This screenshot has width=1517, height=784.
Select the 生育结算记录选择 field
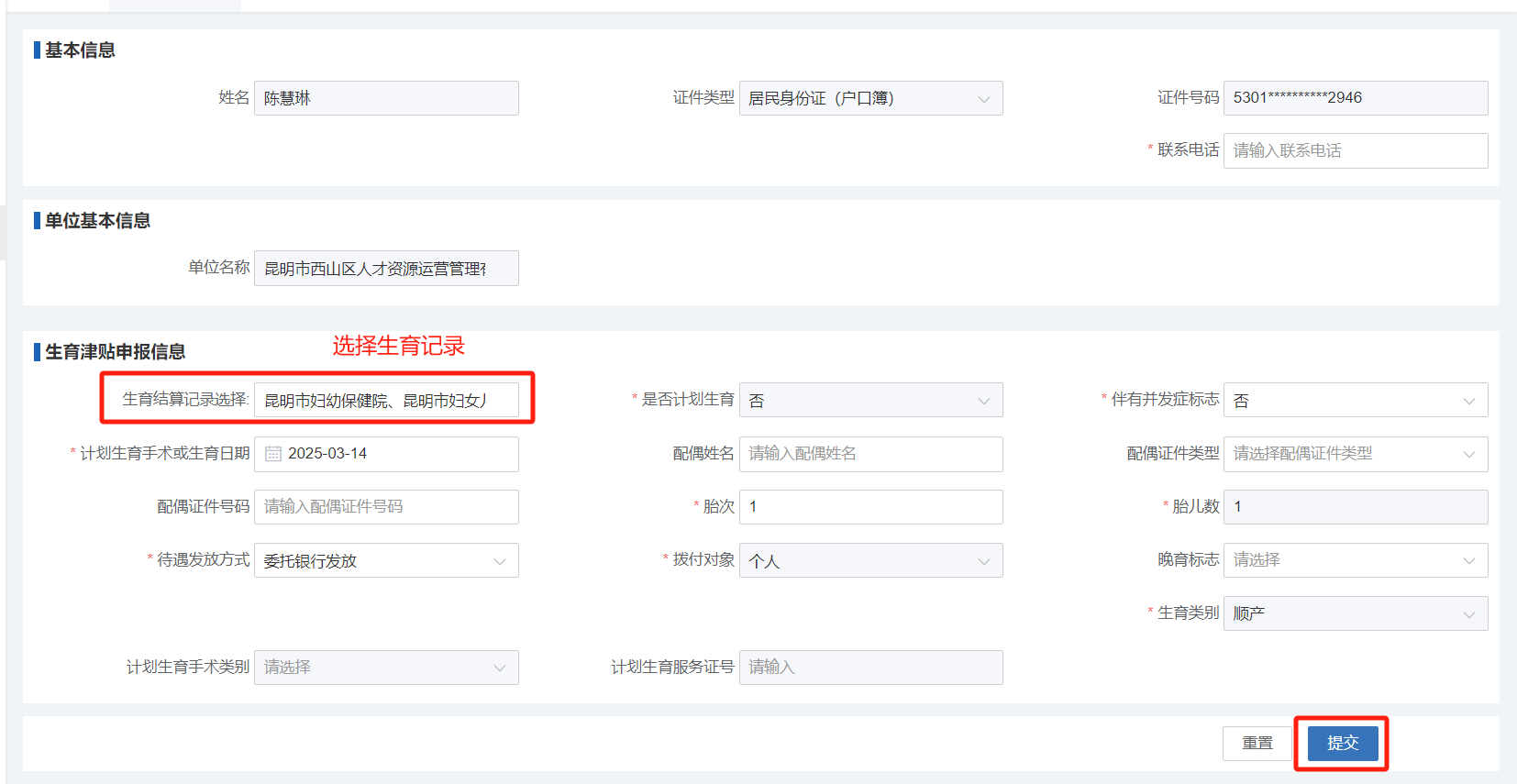pyautogui.click(x=385, y=401)
